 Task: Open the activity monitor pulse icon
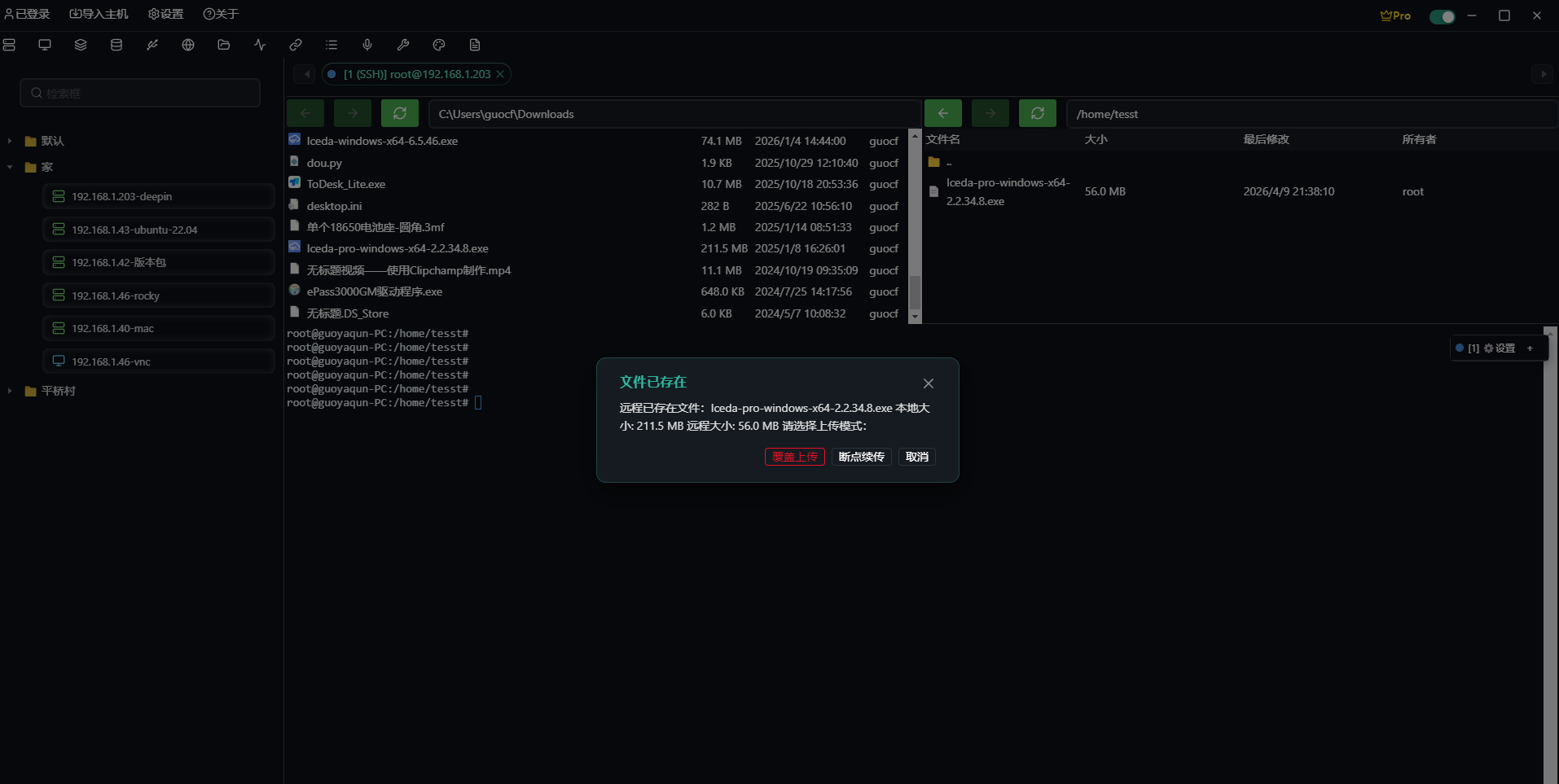pos(260,45)
